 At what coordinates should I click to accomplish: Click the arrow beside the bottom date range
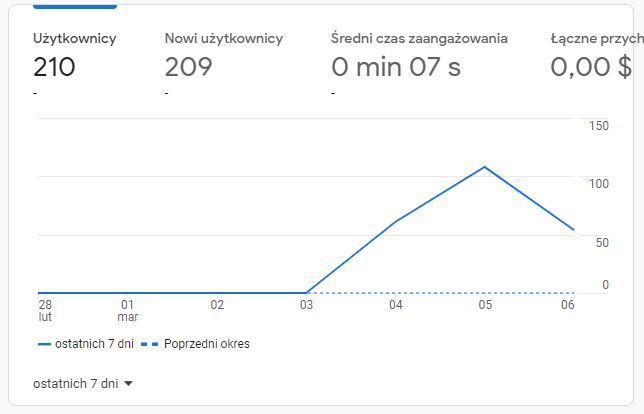click(129, 383)
